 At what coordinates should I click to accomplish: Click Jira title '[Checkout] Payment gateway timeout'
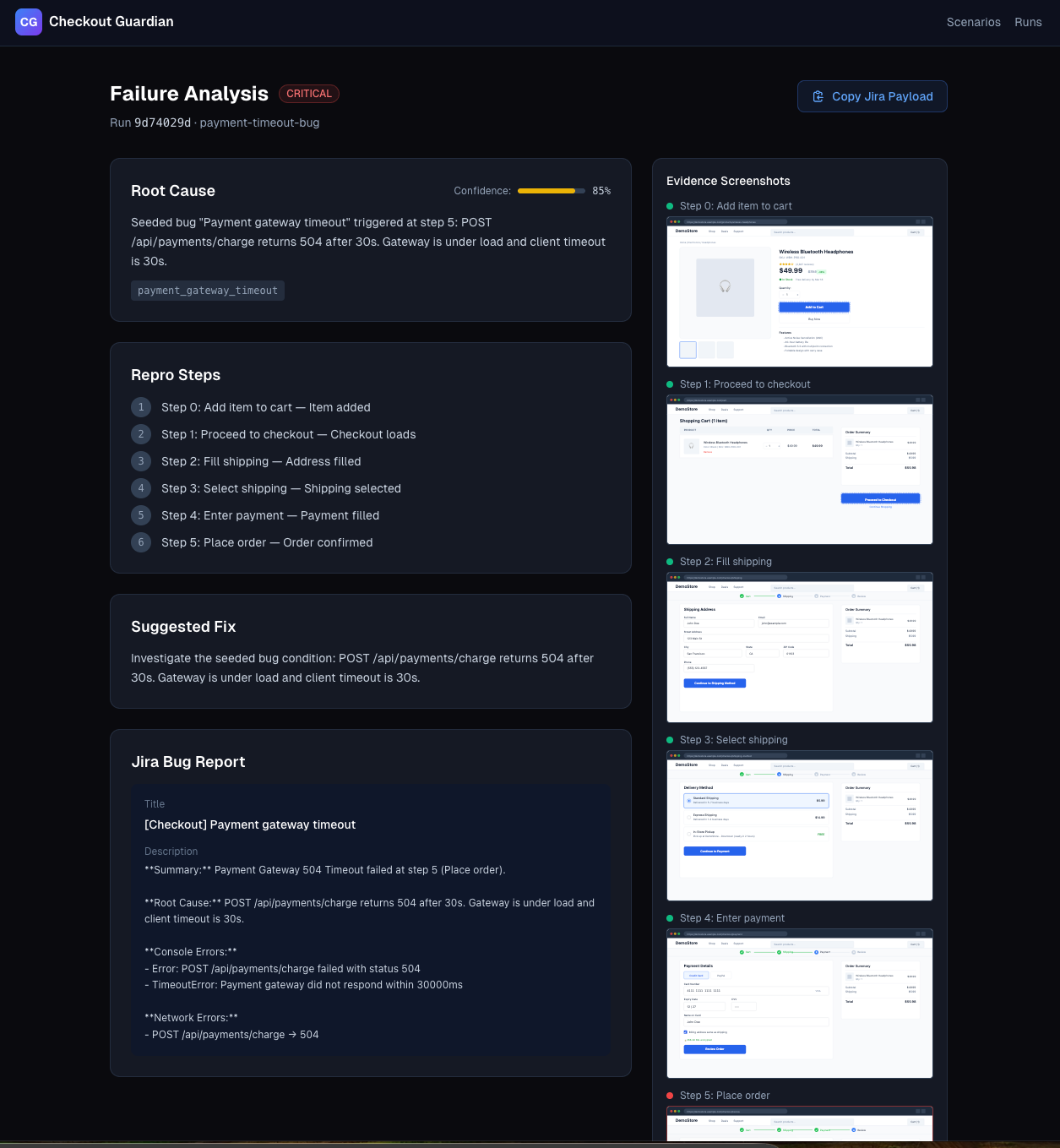click(x=250, y=824)
